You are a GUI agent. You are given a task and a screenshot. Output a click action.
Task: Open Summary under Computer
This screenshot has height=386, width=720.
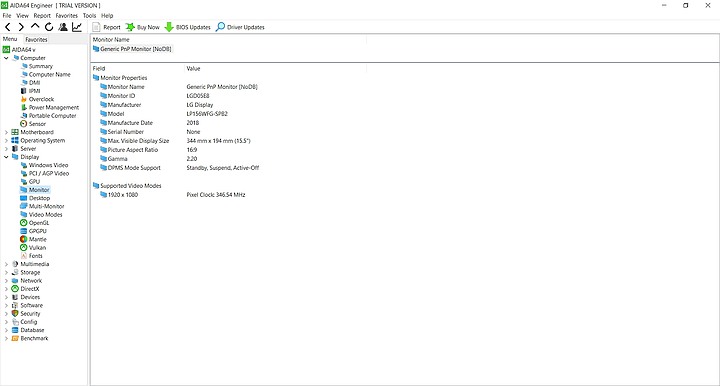[x=40, y=66]
